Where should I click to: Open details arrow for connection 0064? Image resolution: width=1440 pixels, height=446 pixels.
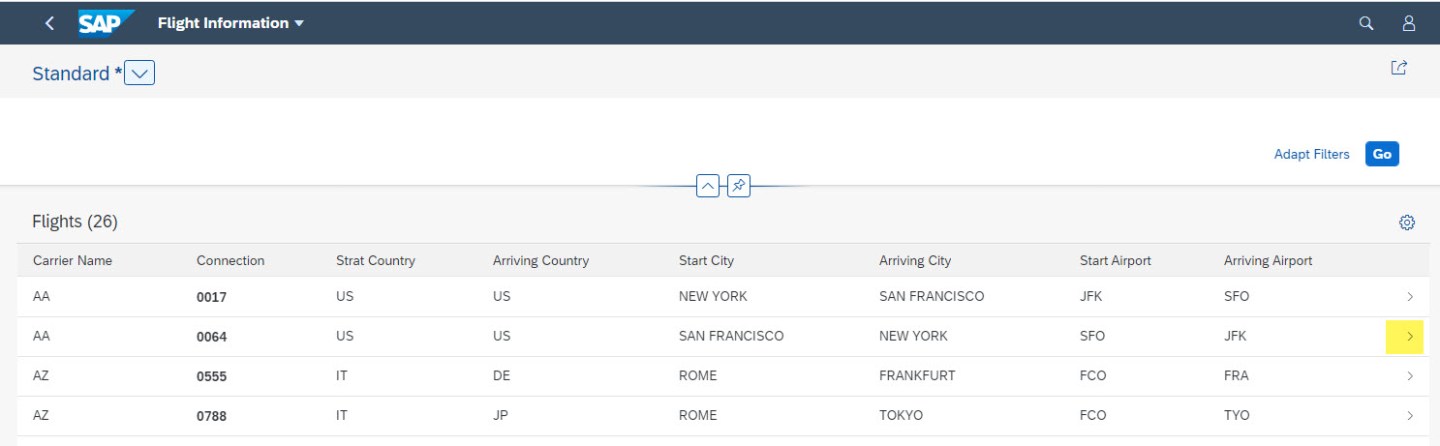[1409, 337]
